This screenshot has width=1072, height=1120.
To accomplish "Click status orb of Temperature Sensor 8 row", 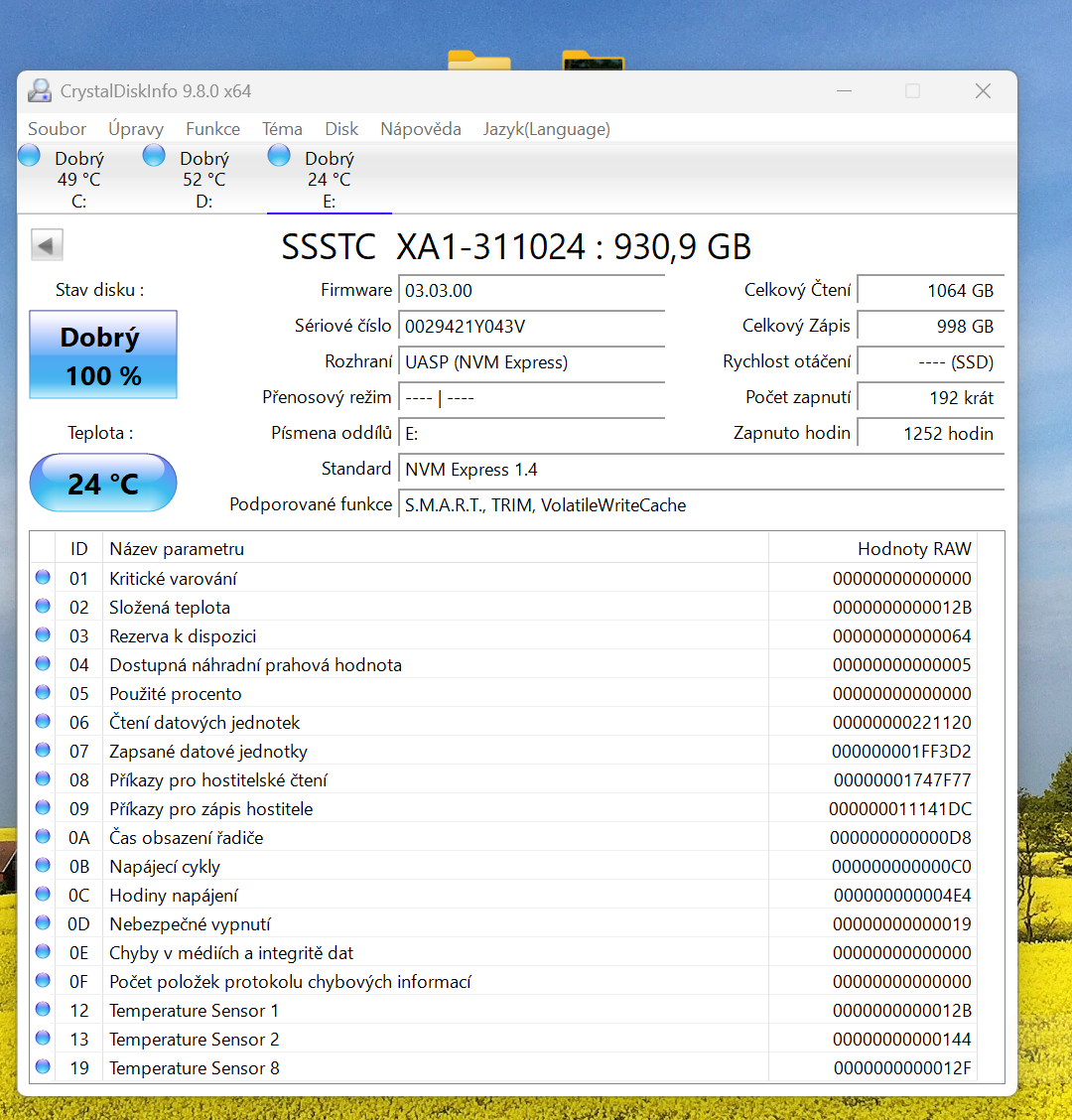I will (x=43, y=1066).
